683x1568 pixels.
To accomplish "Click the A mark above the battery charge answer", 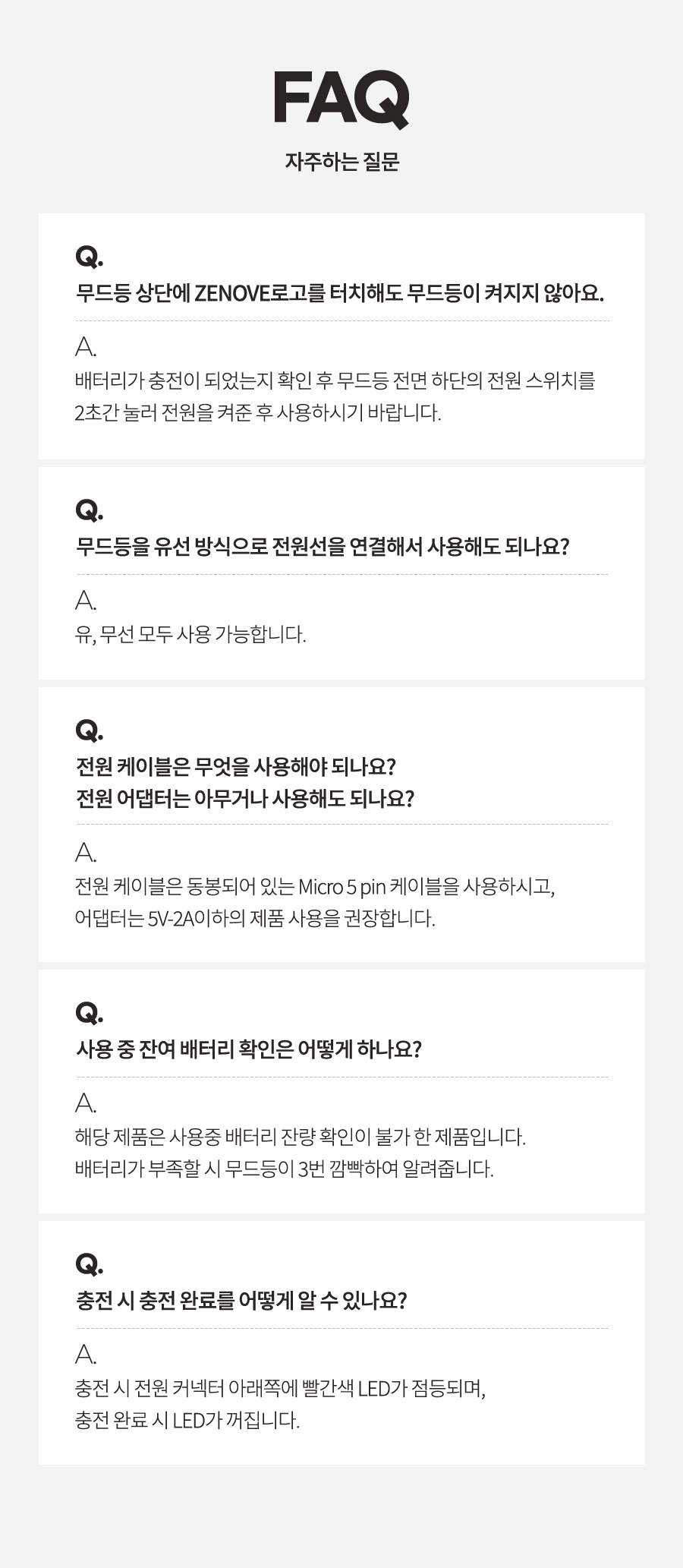I will (x=86, y=348).
